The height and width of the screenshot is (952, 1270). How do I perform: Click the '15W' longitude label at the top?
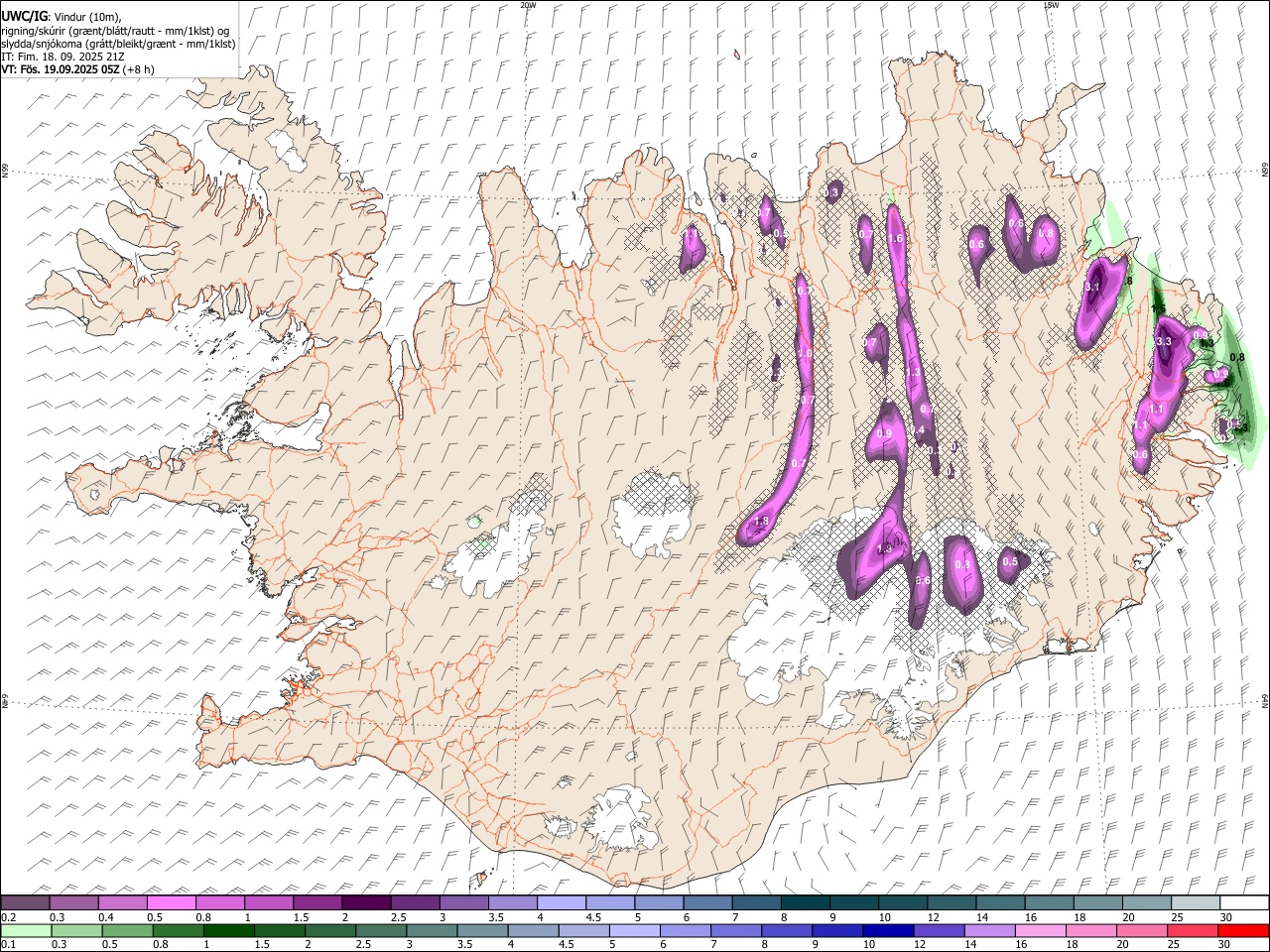tap(1051, 4)
